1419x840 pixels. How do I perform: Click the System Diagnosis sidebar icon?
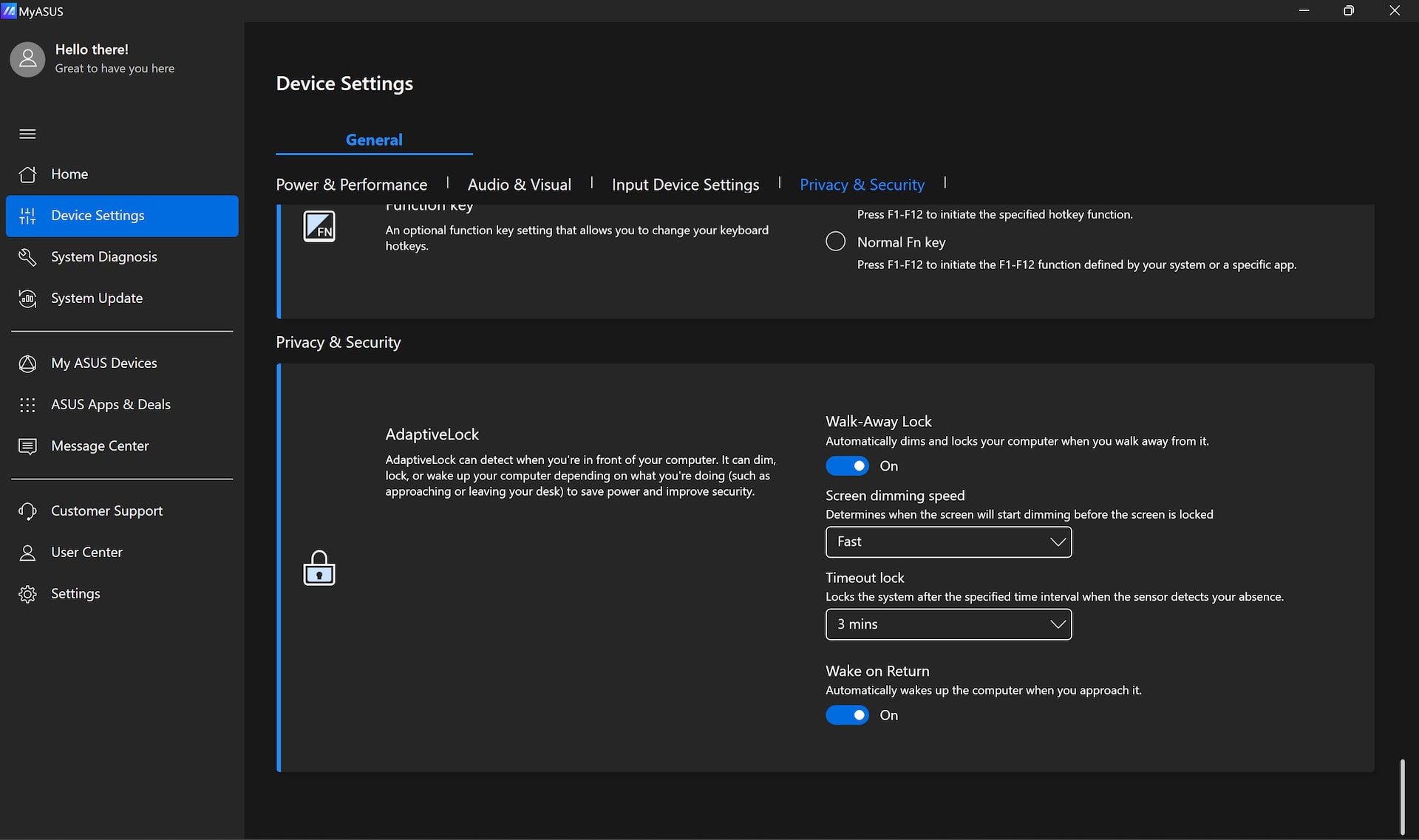pos(27,256)
